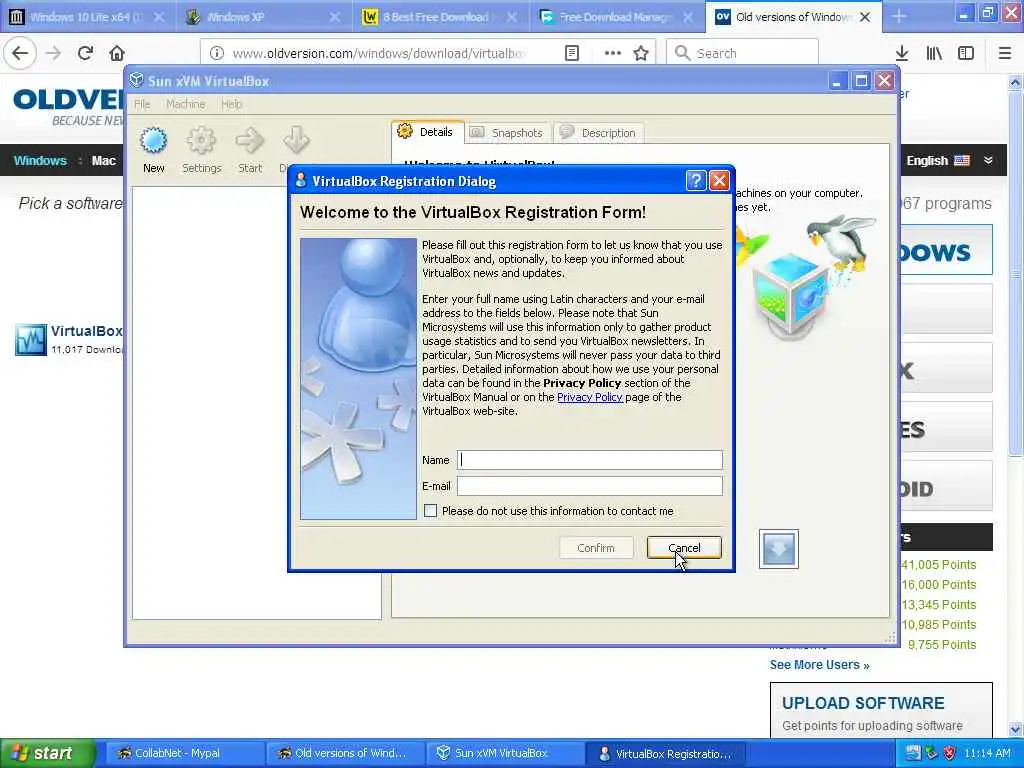Click the browser URL address field

379,53
